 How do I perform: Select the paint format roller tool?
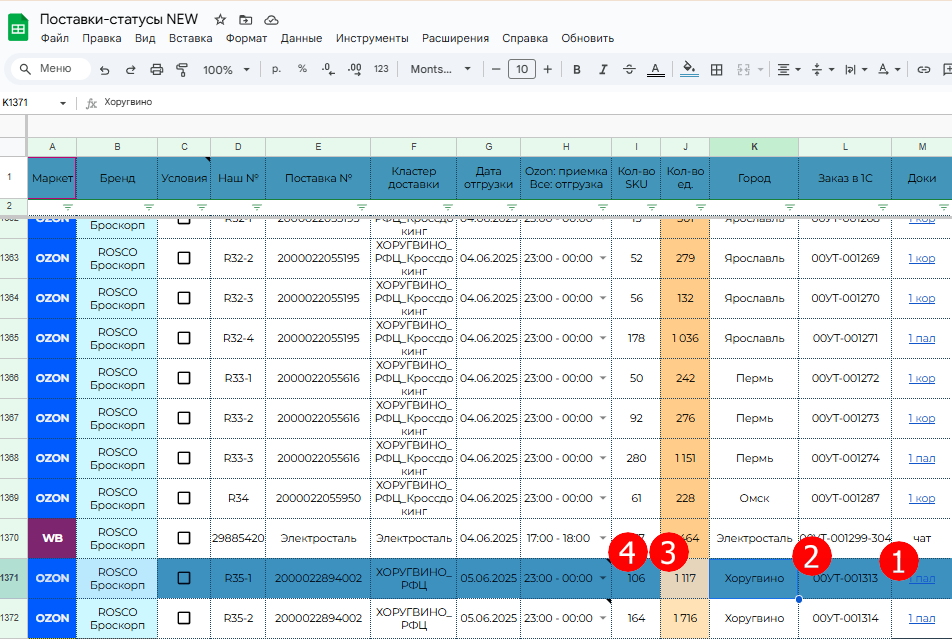(182, 70)
